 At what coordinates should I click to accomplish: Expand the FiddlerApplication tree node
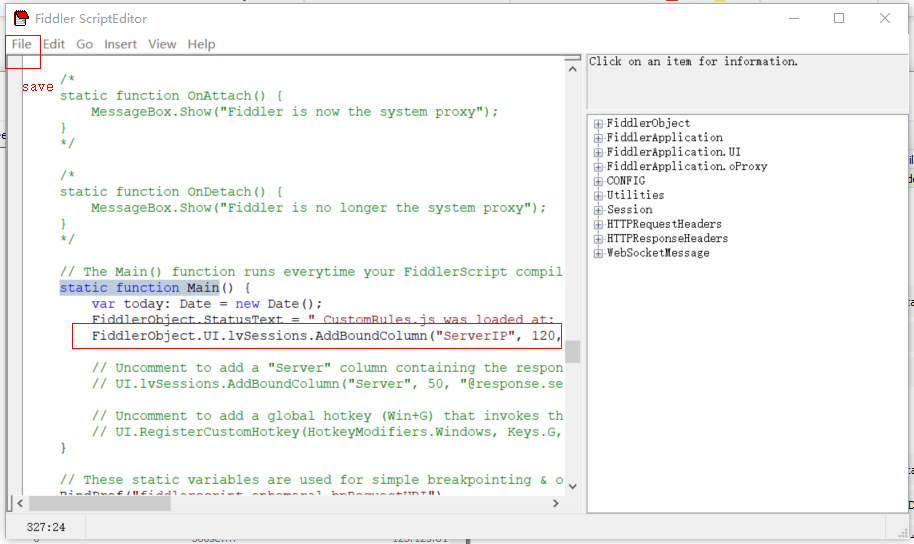pos(598,138)
